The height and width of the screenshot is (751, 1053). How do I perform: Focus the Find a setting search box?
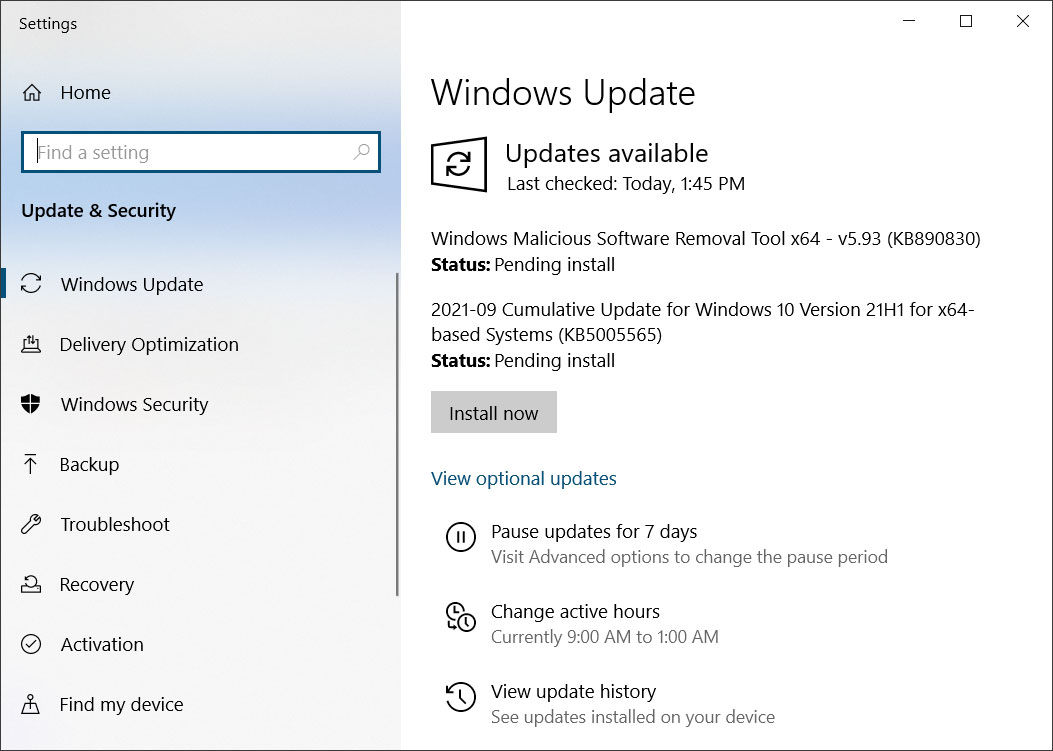pyautogui.click(x=201, y=152)
